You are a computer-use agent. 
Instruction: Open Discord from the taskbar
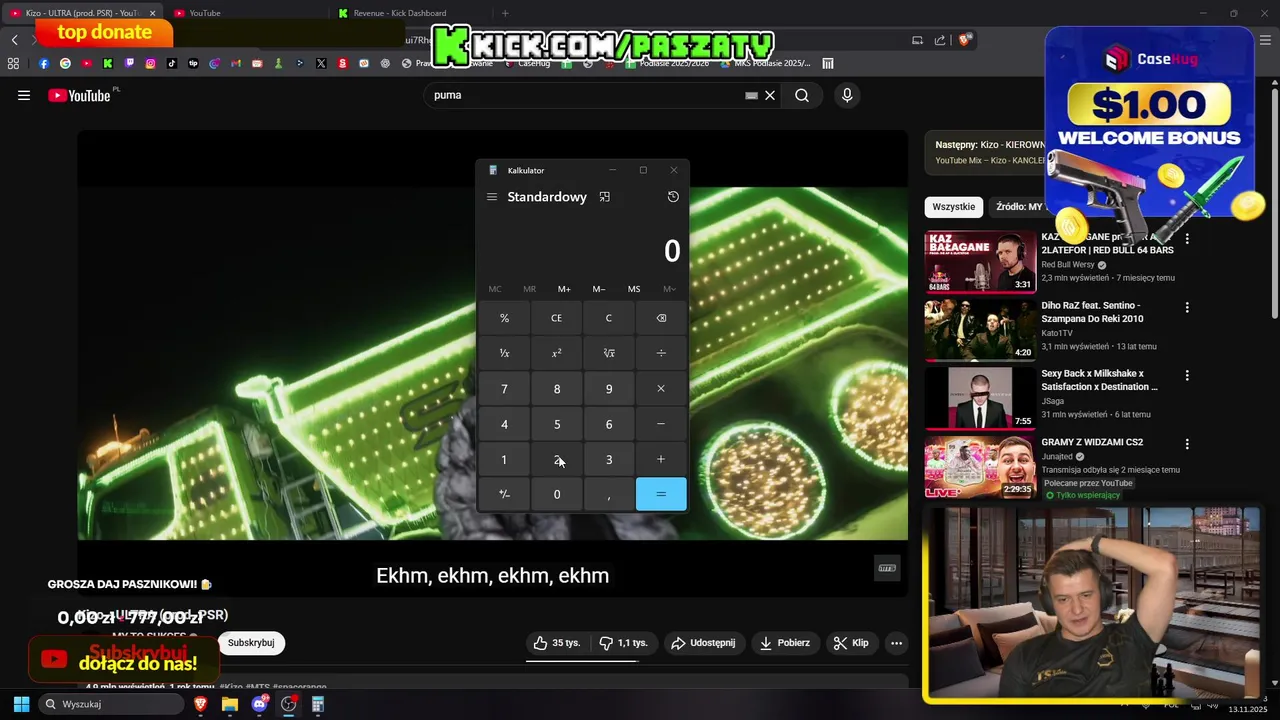[x=260, y=704]
